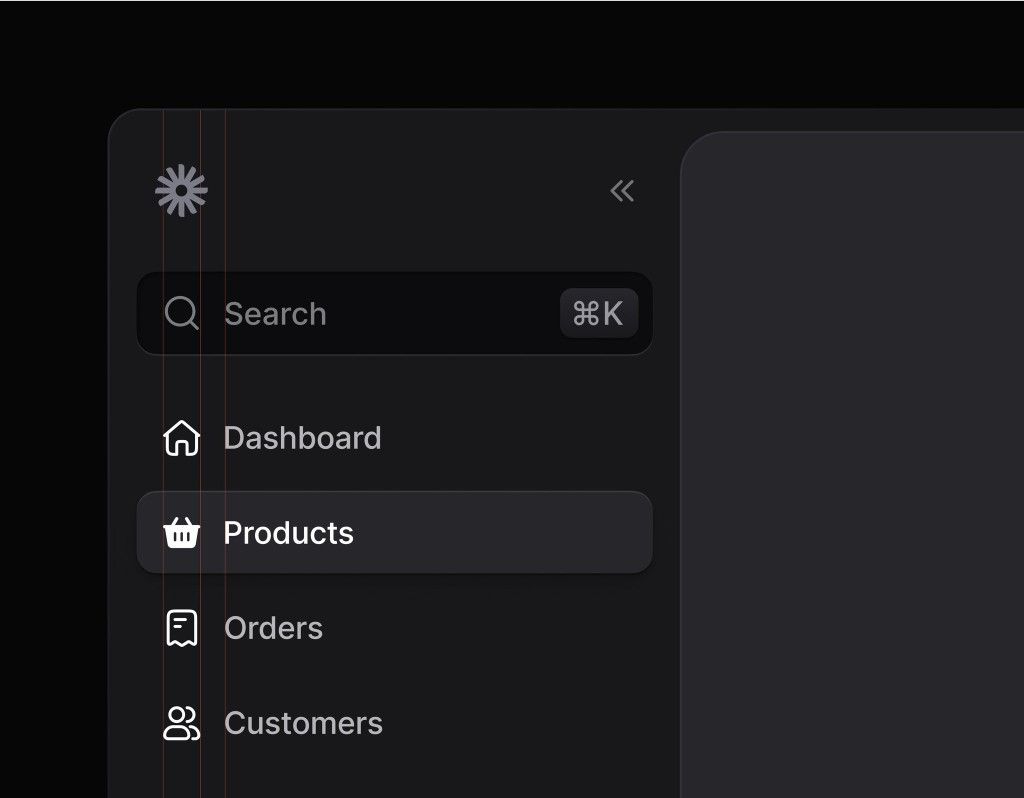Click the receipt icon next to Orders

181,627
